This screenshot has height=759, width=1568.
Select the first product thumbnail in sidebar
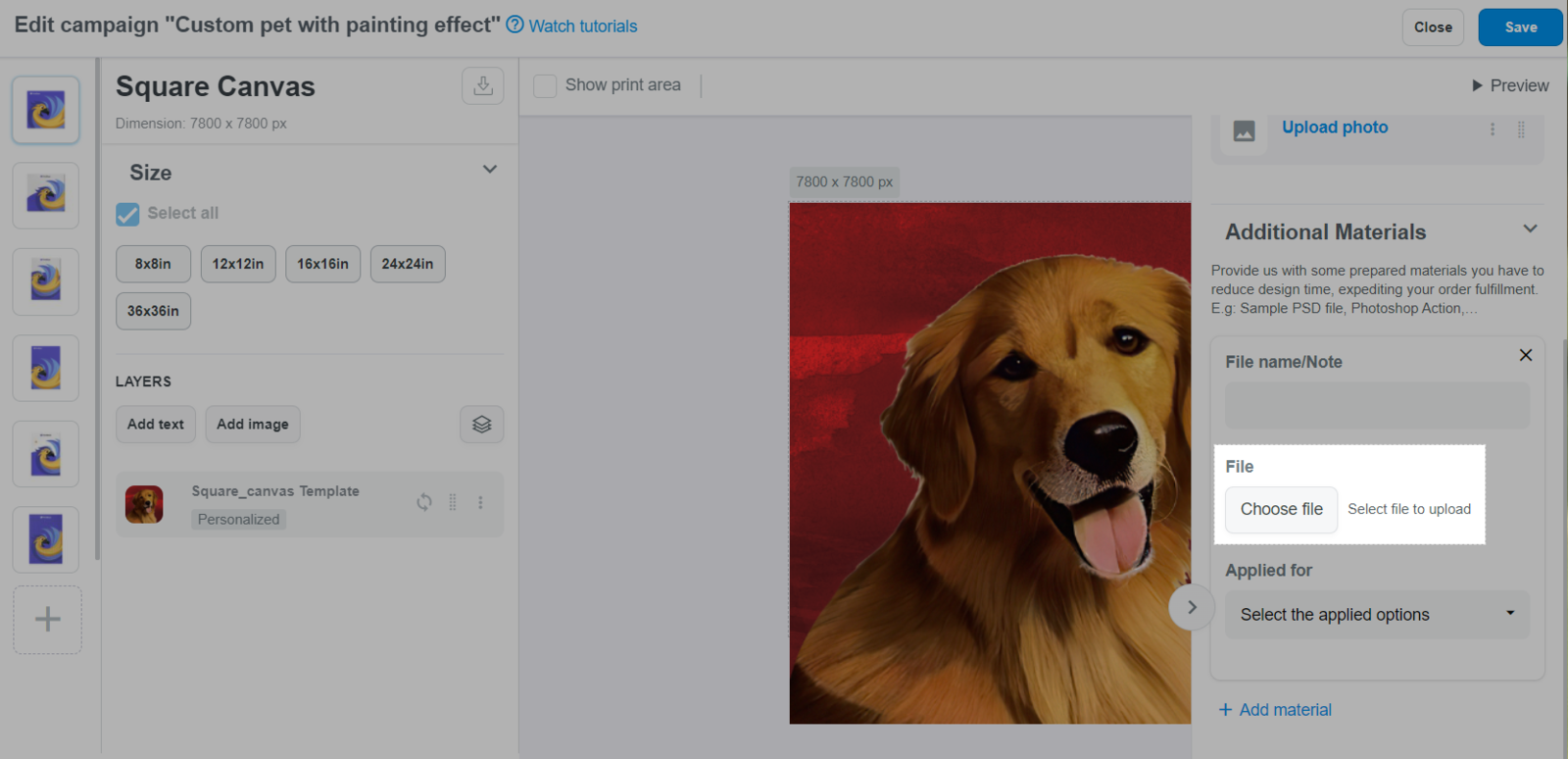46,110
